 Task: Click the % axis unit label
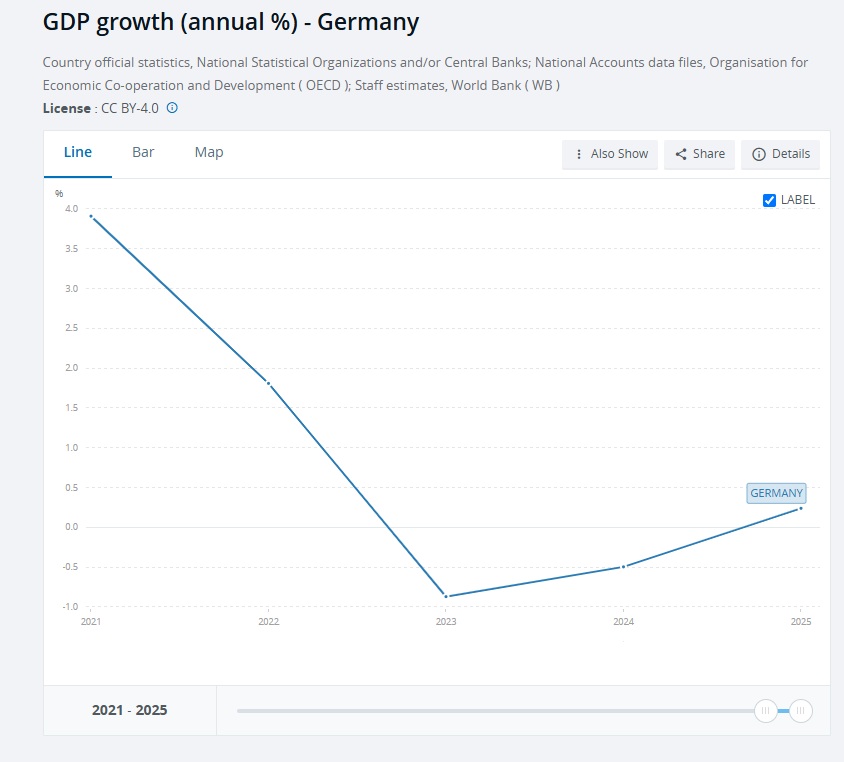[59, 194]
